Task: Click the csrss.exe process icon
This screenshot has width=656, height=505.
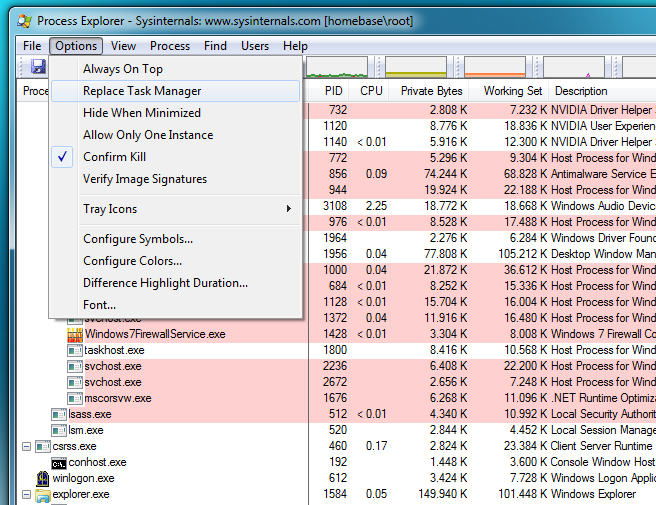Action: 43,446
